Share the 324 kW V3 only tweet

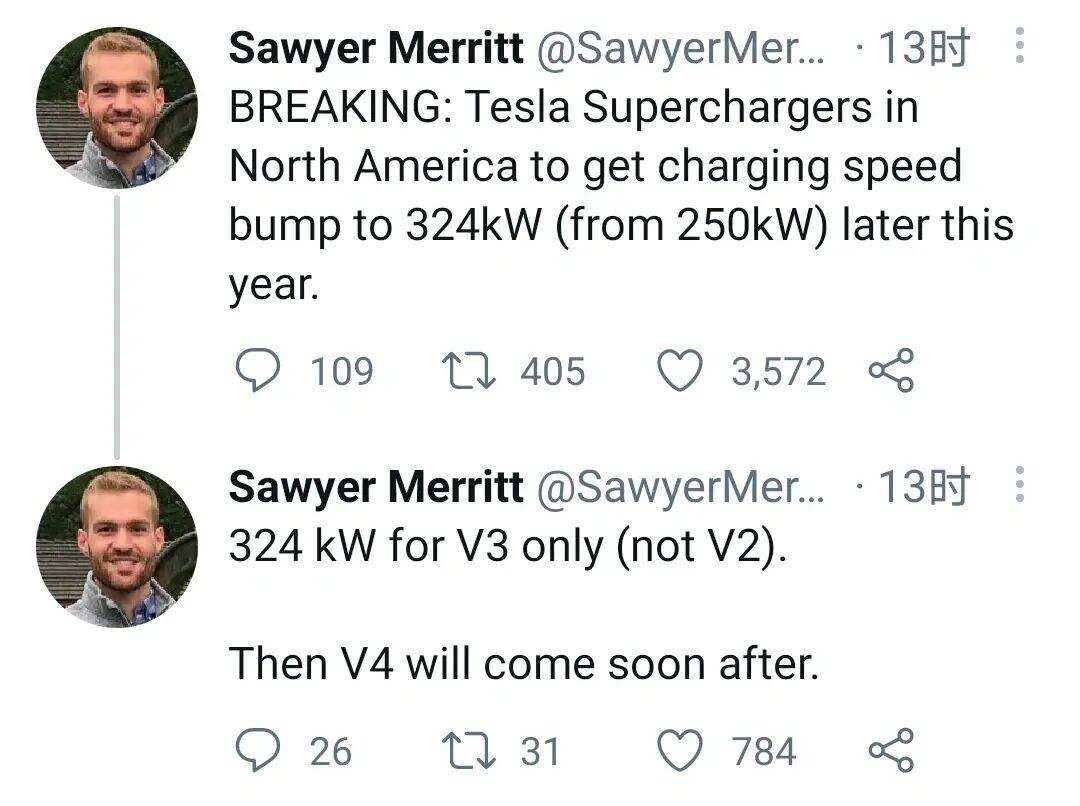coord(890,751)
